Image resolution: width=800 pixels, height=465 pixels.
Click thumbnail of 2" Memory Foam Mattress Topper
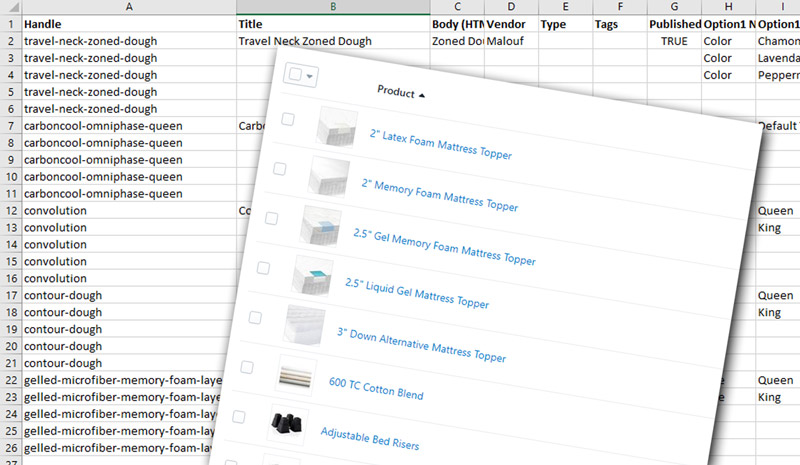point(329,176)
